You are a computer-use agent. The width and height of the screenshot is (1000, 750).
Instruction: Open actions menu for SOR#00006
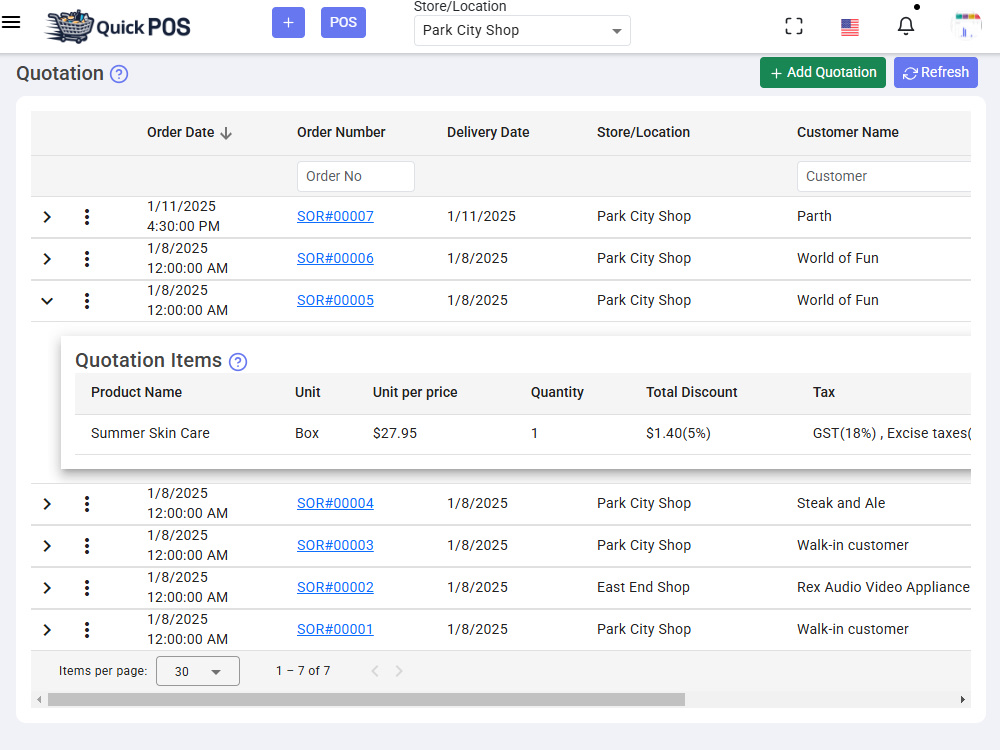(87, 259)
